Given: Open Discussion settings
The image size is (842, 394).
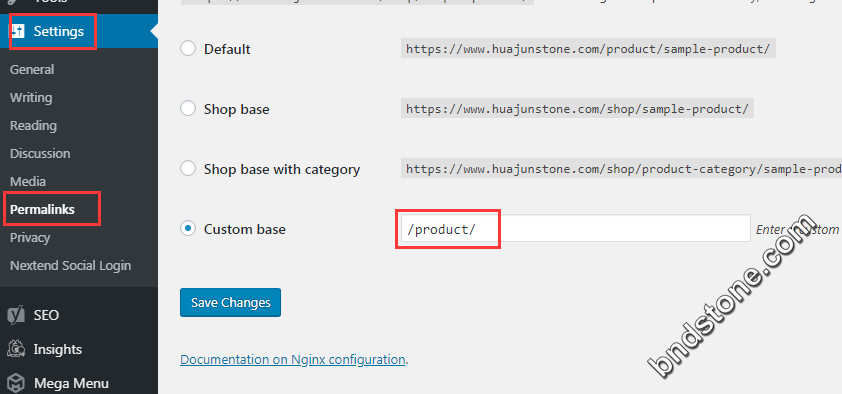Looking at the screenshot, I should [40, 154].
